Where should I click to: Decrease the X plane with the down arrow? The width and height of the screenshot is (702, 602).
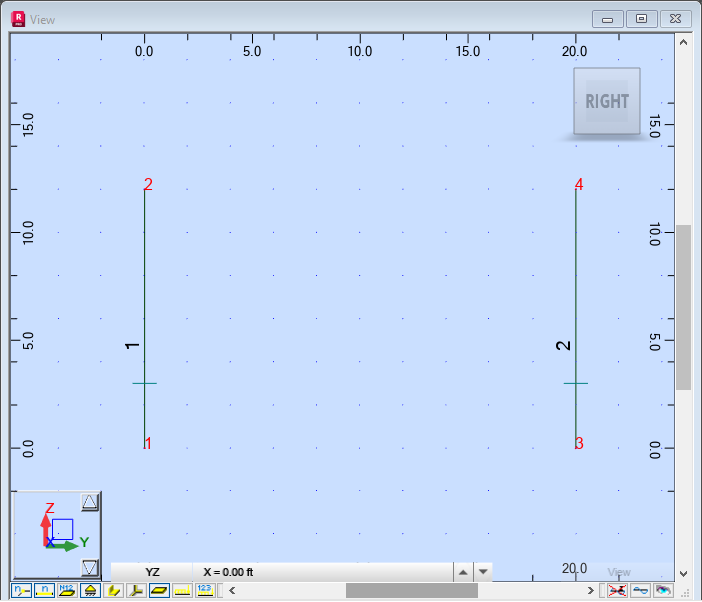coord(483,572)
